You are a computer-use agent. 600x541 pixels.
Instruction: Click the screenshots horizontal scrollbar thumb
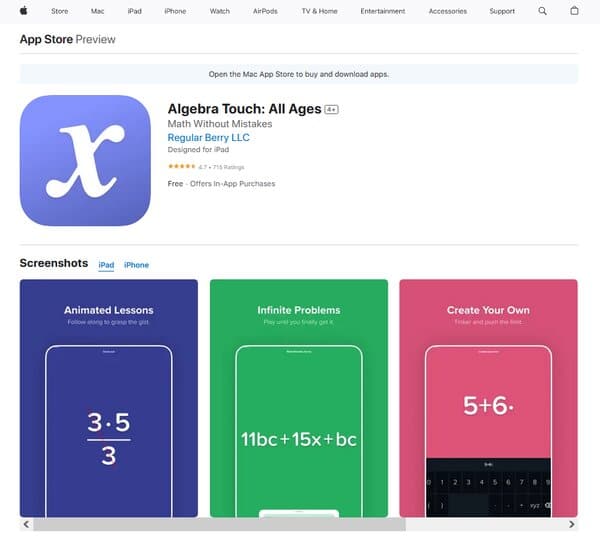click(219, 524)
